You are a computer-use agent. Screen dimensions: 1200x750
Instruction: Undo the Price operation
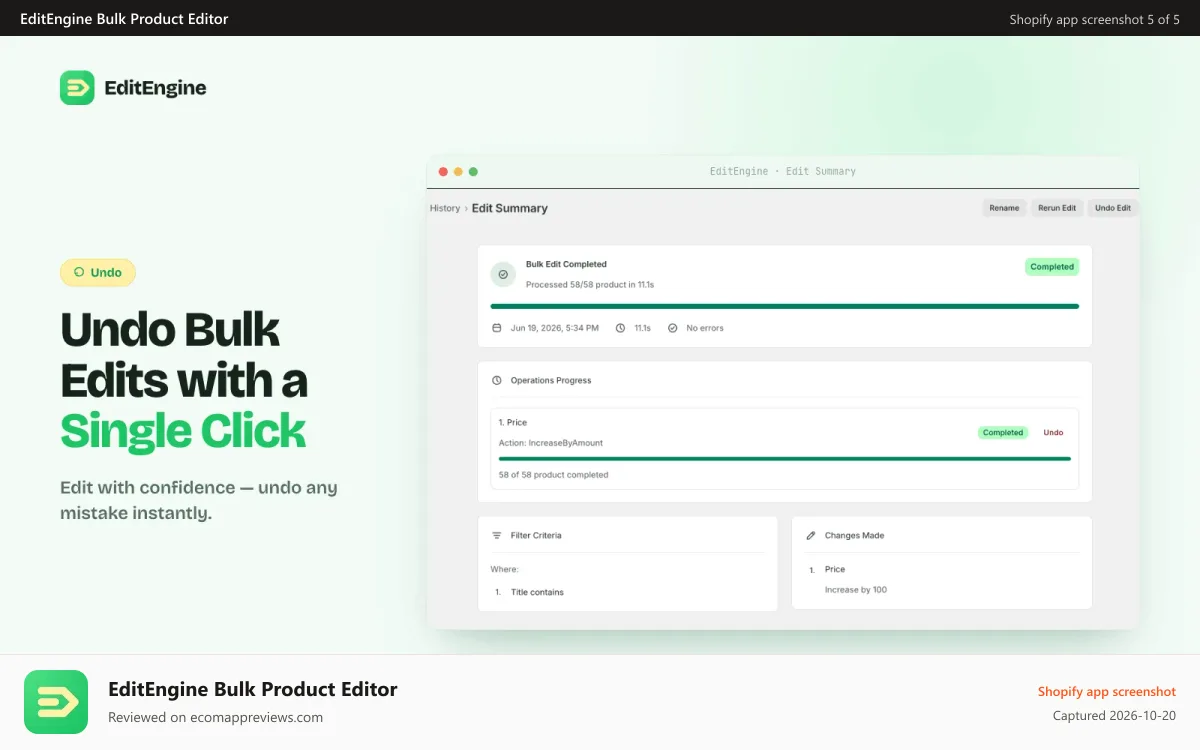[x=1053, y=433]
